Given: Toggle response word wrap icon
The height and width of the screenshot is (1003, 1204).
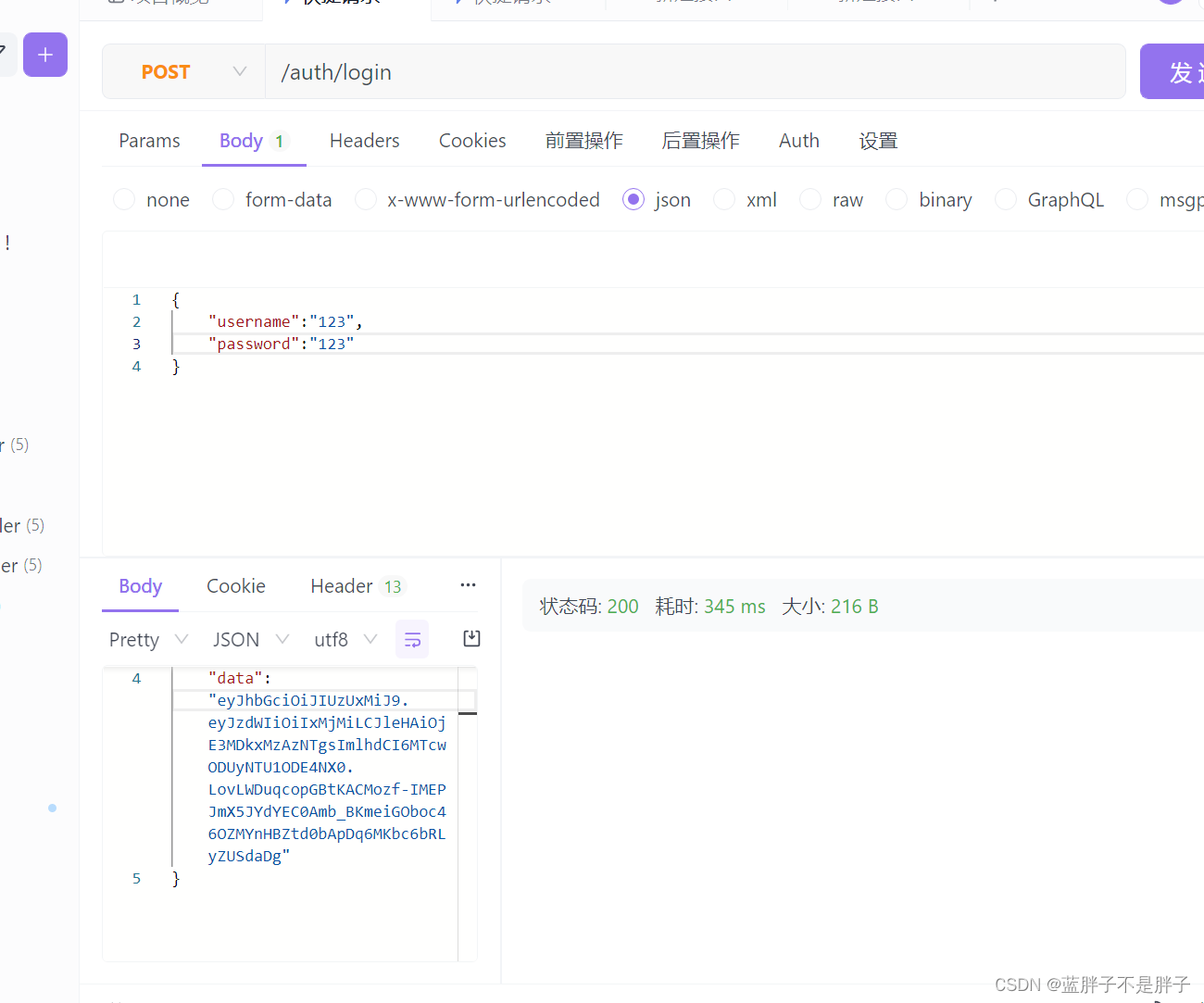Looking at the screenshot, I should [x=412, y=639].
